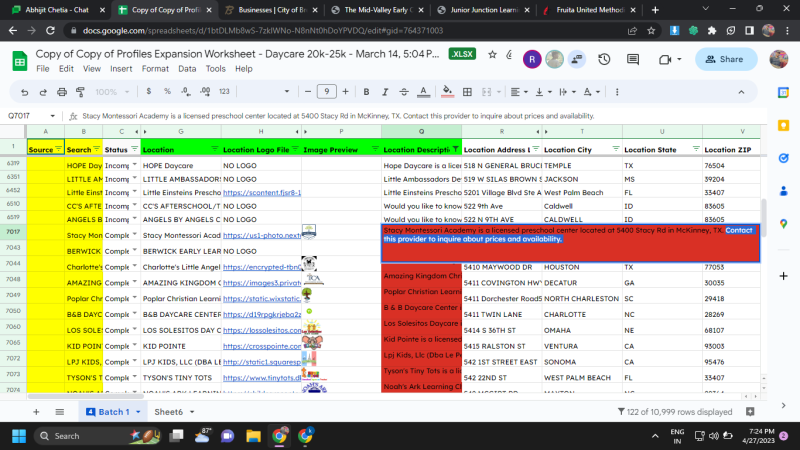Viewport: 800px width, 450px height.
Task: Open the View menu
Action: coord(92,68)
